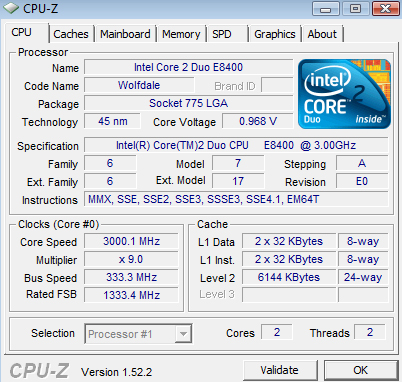Switch to the Caches tab
This screenshot has height=382, width=402.
point(71,34)
